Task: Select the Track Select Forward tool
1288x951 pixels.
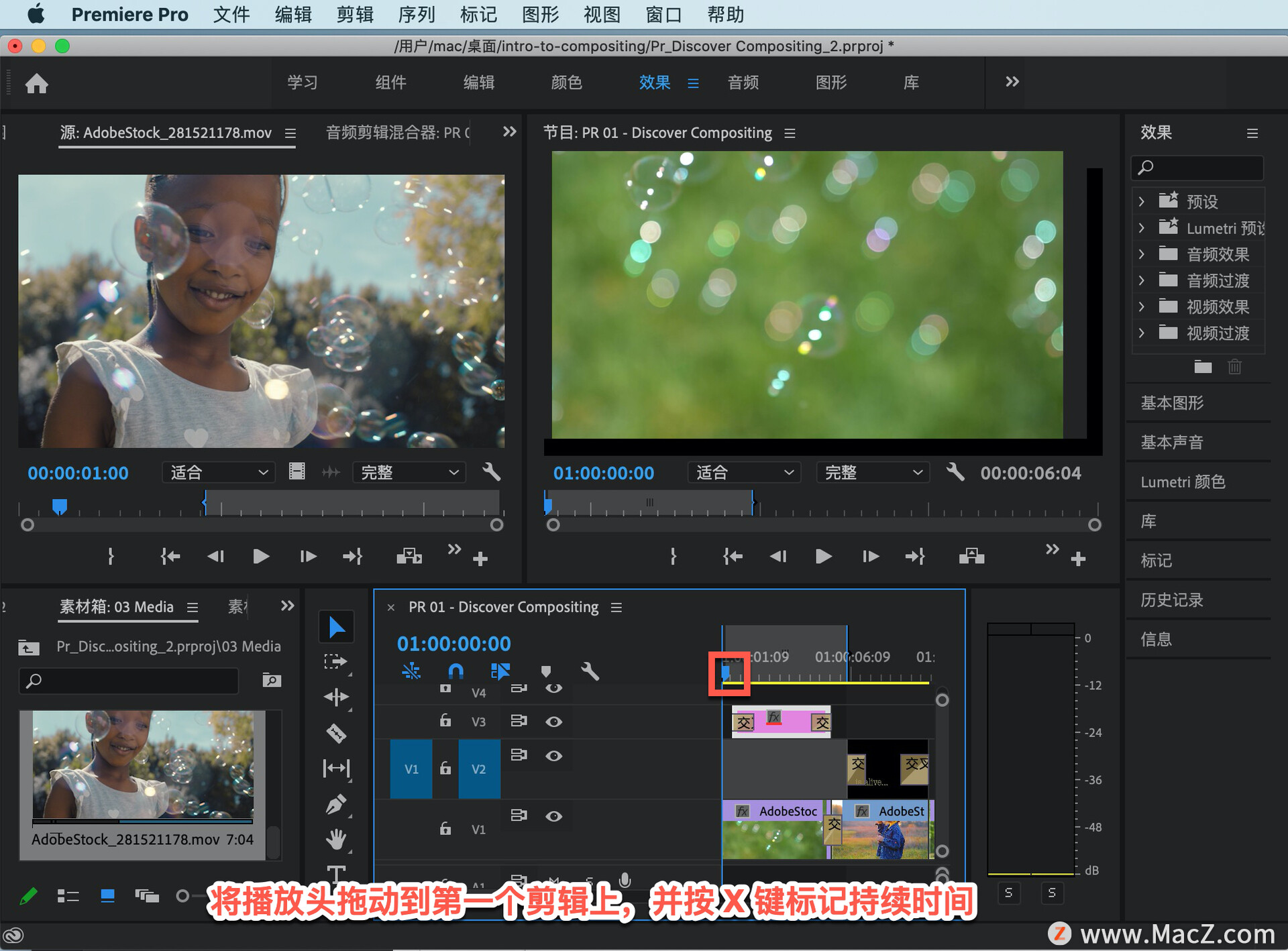Action: (335, 663)
